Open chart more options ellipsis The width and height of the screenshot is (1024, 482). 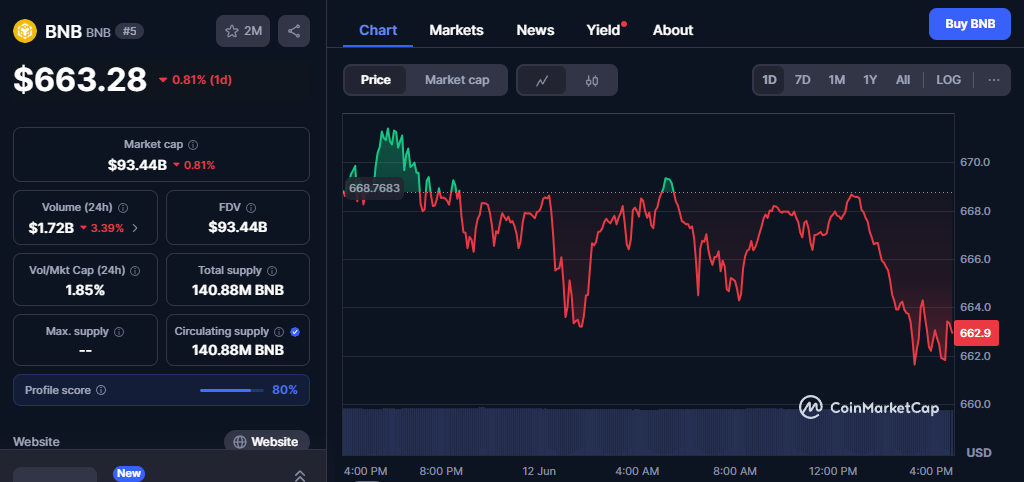994,80
